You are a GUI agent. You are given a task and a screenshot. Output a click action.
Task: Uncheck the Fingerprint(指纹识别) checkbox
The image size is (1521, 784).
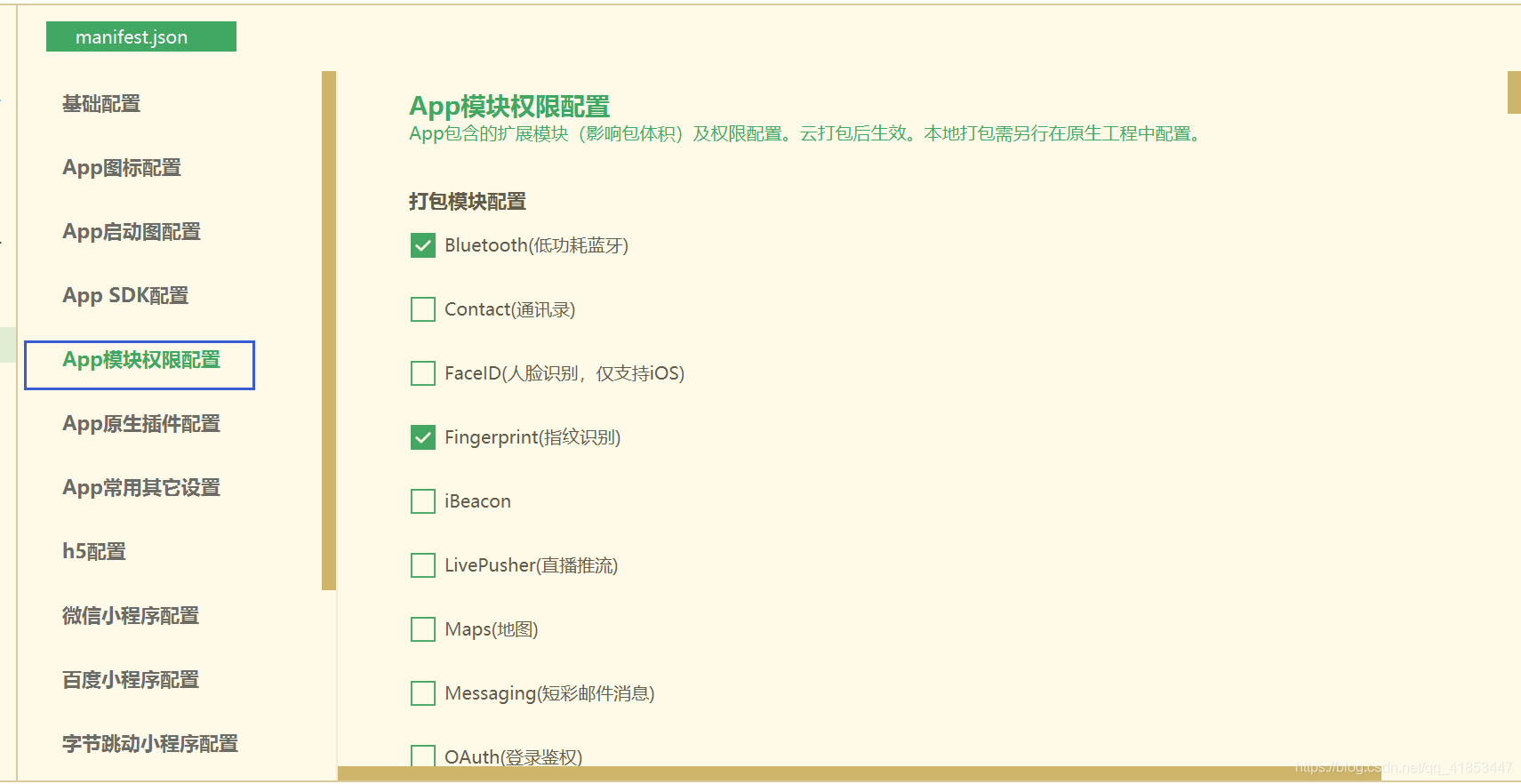pos(423,437)
